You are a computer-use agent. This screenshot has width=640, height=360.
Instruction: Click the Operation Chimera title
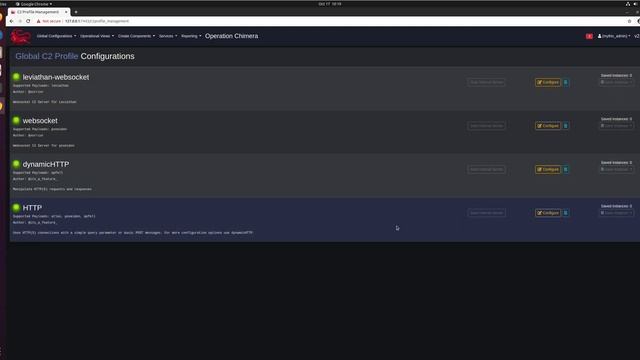[x=231, y=36]
